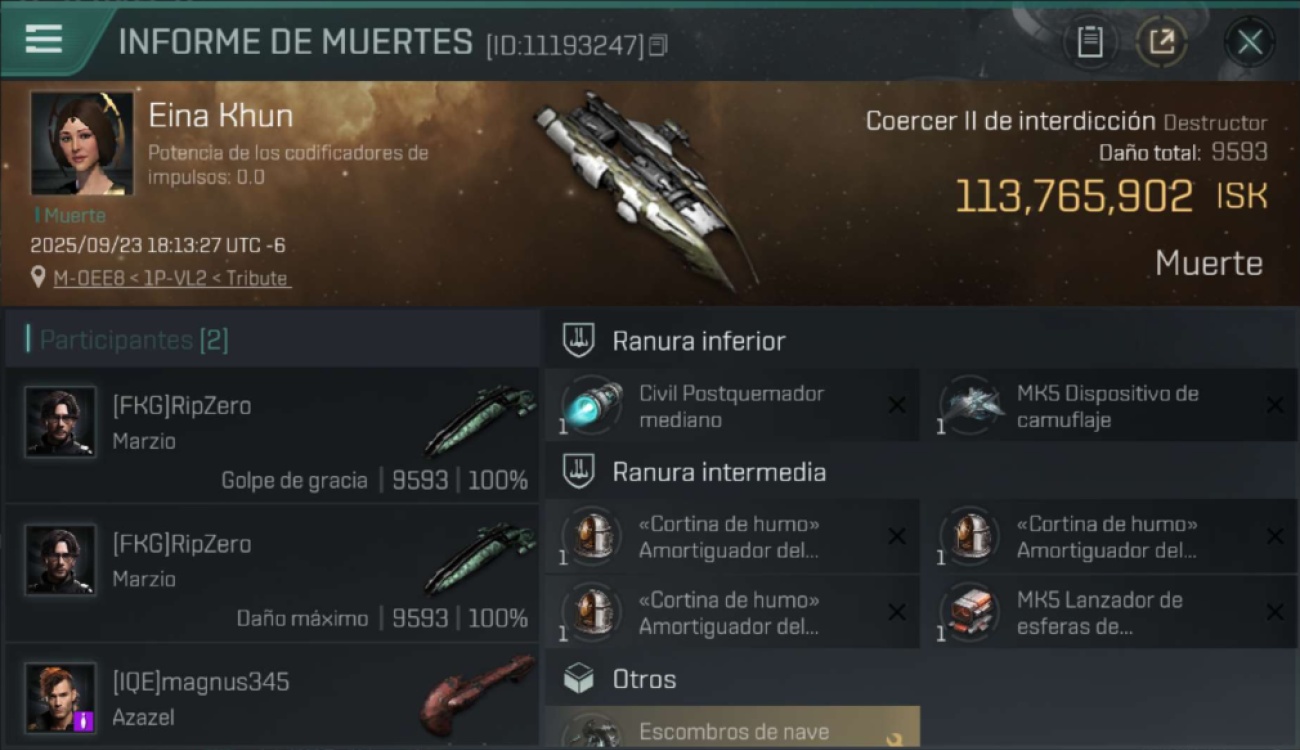Dismiss MK5 Dispositivo de camuflaje X mark
Image resolution: width=1300 pixels, height=750 pixels.
(1275, 405)
